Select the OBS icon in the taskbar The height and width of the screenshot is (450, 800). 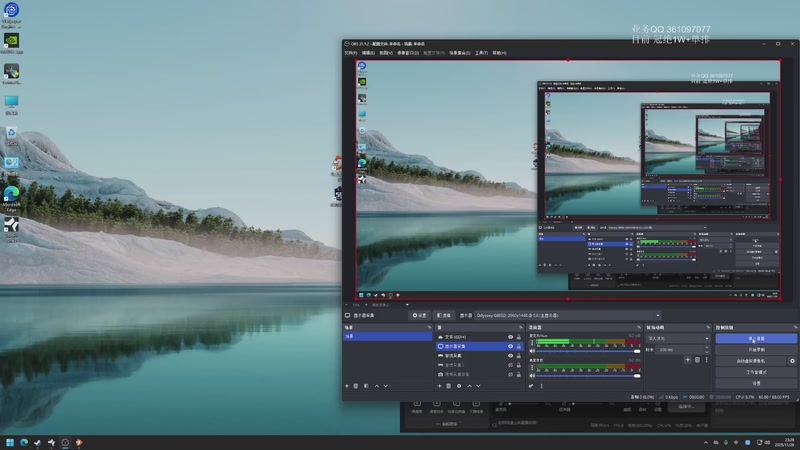tap(65, 442)
